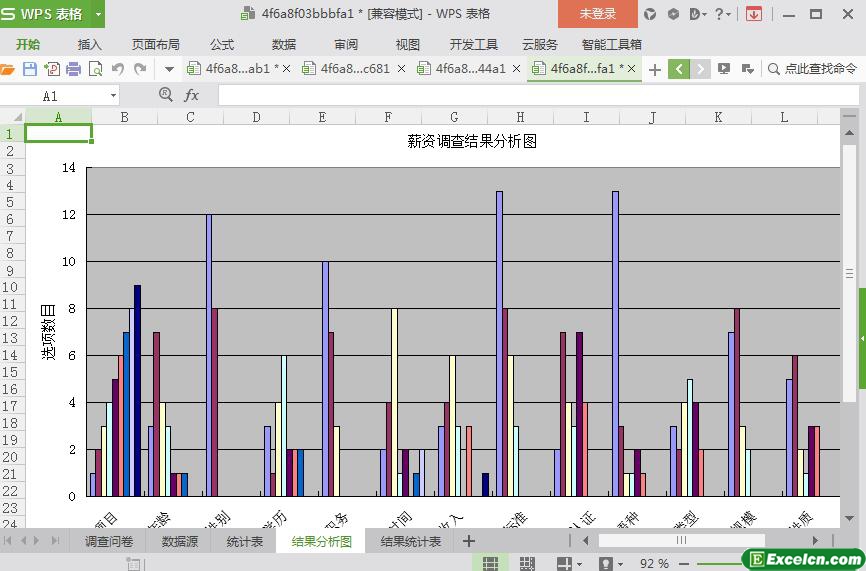Switch to page break preview view
866x571 pixels.
click(x=527, y=564)
